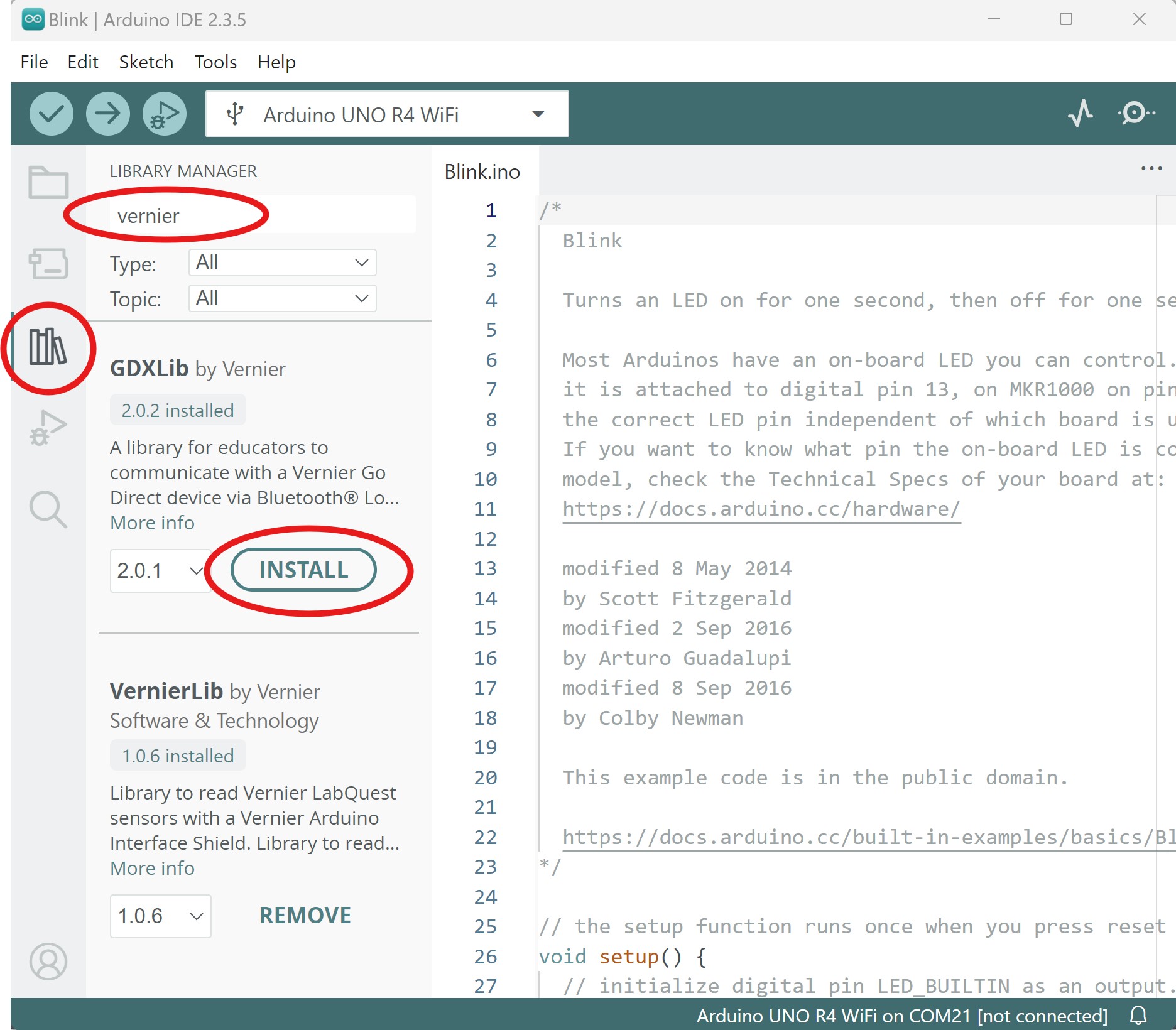Viewport: 1176px width, 1030px height.
Task: Open the docs.arduino.cc/hardware link in code
Action: click(761, 509)
